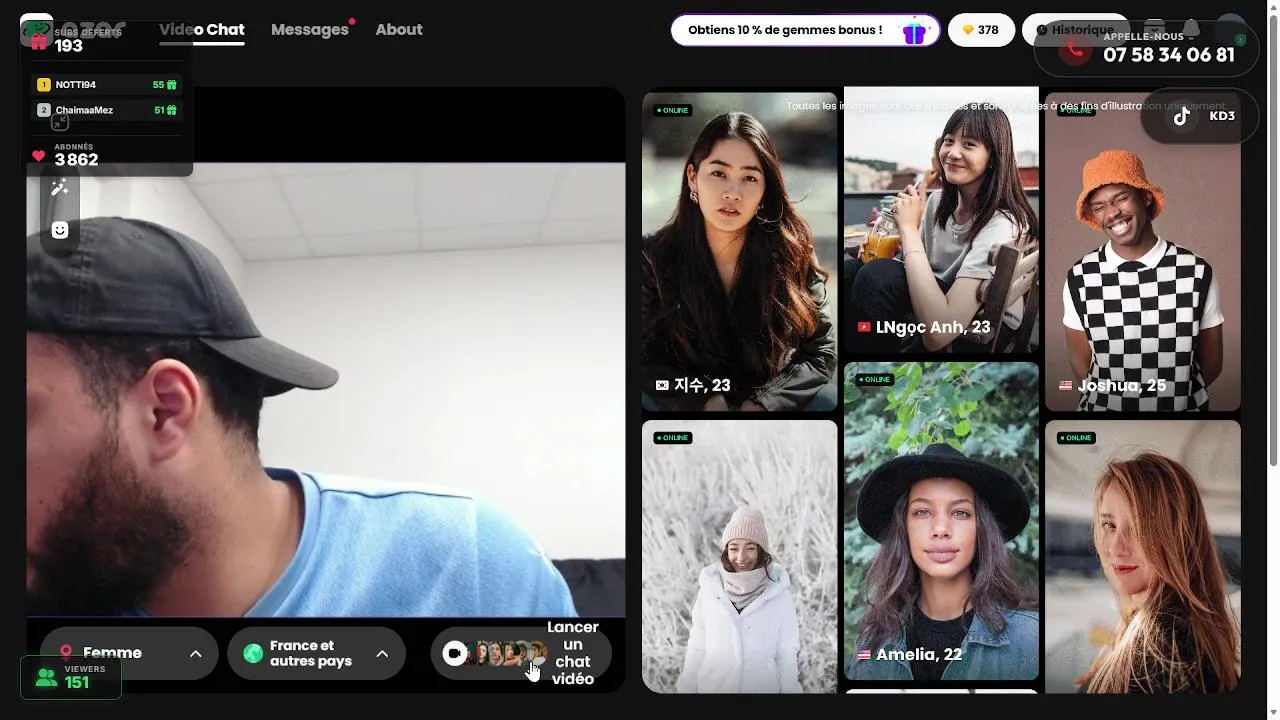Open the 378 gems balance
This screenshot has width=1280, height=720.
point(981,30)
